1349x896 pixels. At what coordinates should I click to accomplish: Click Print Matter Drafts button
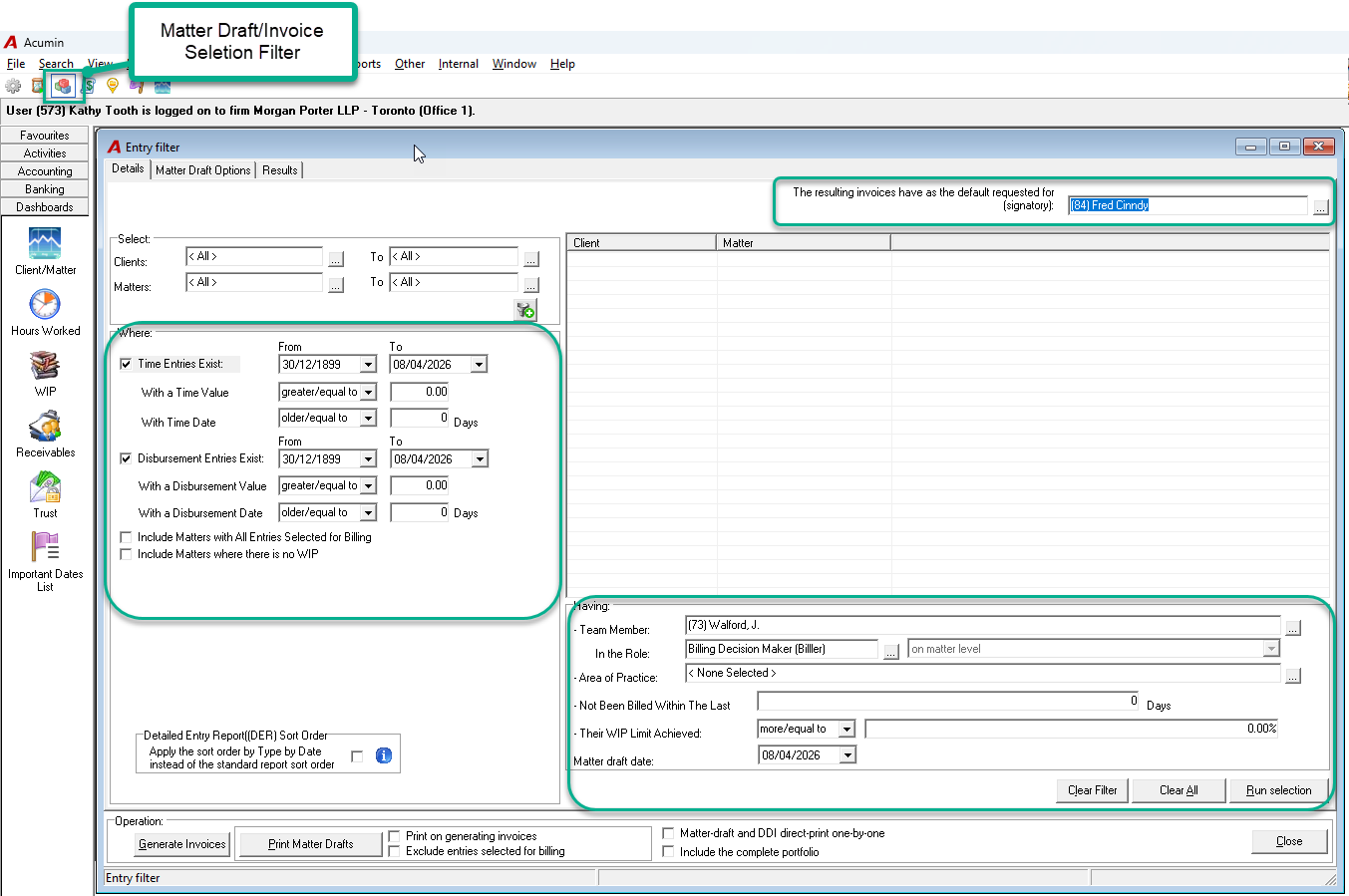tap(311, 844)
